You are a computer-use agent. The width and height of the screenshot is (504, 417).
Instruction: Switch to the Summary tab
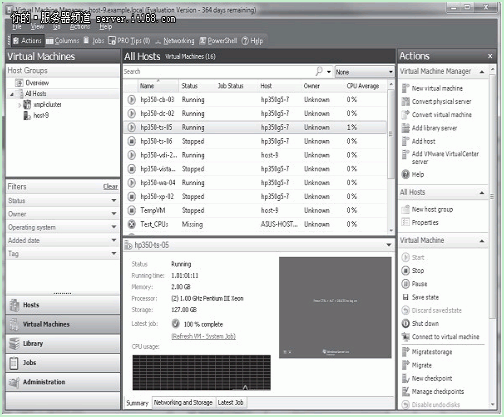[137, 403]
